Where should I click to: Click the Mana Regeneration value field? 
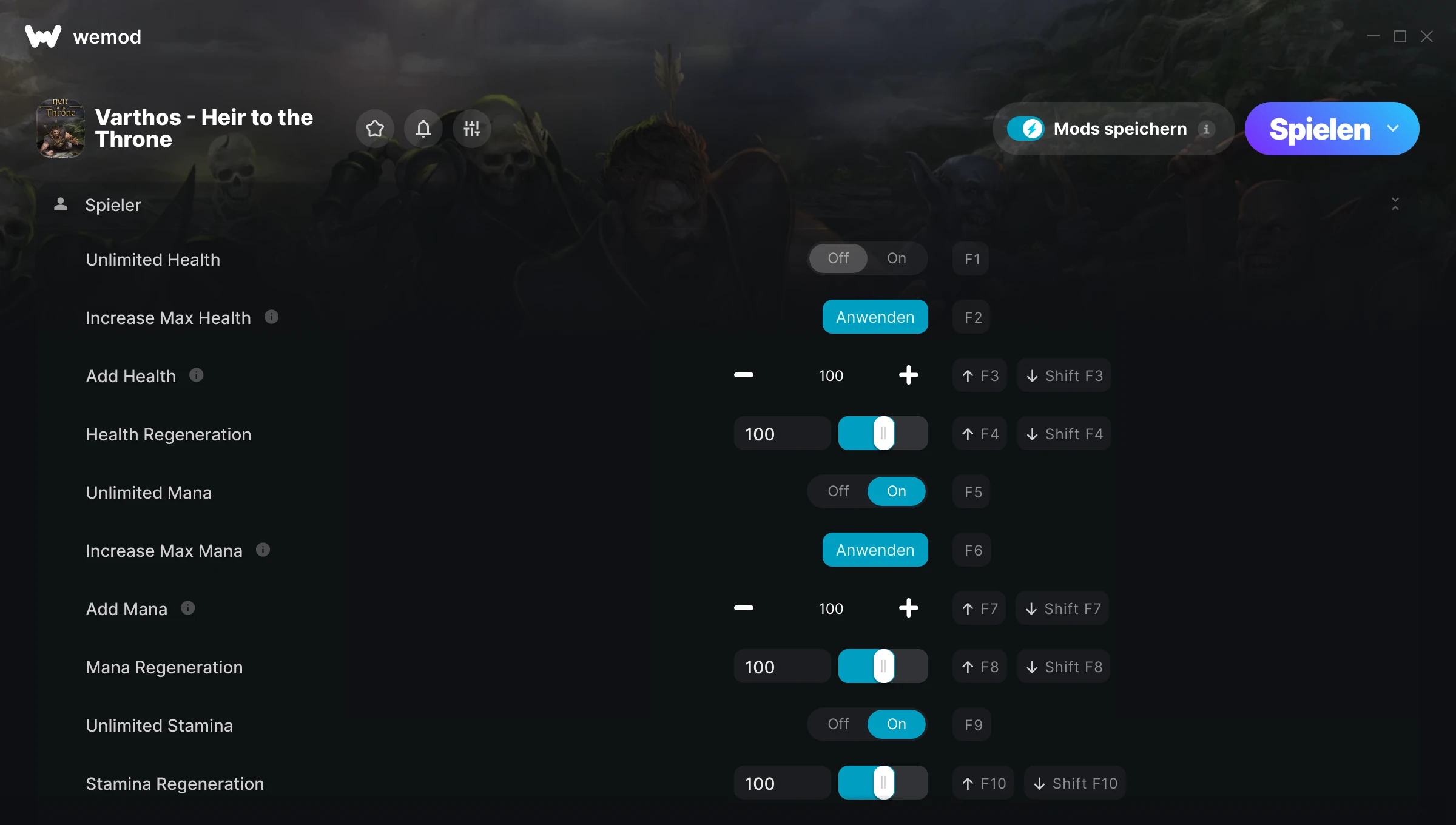pos(782,667)
